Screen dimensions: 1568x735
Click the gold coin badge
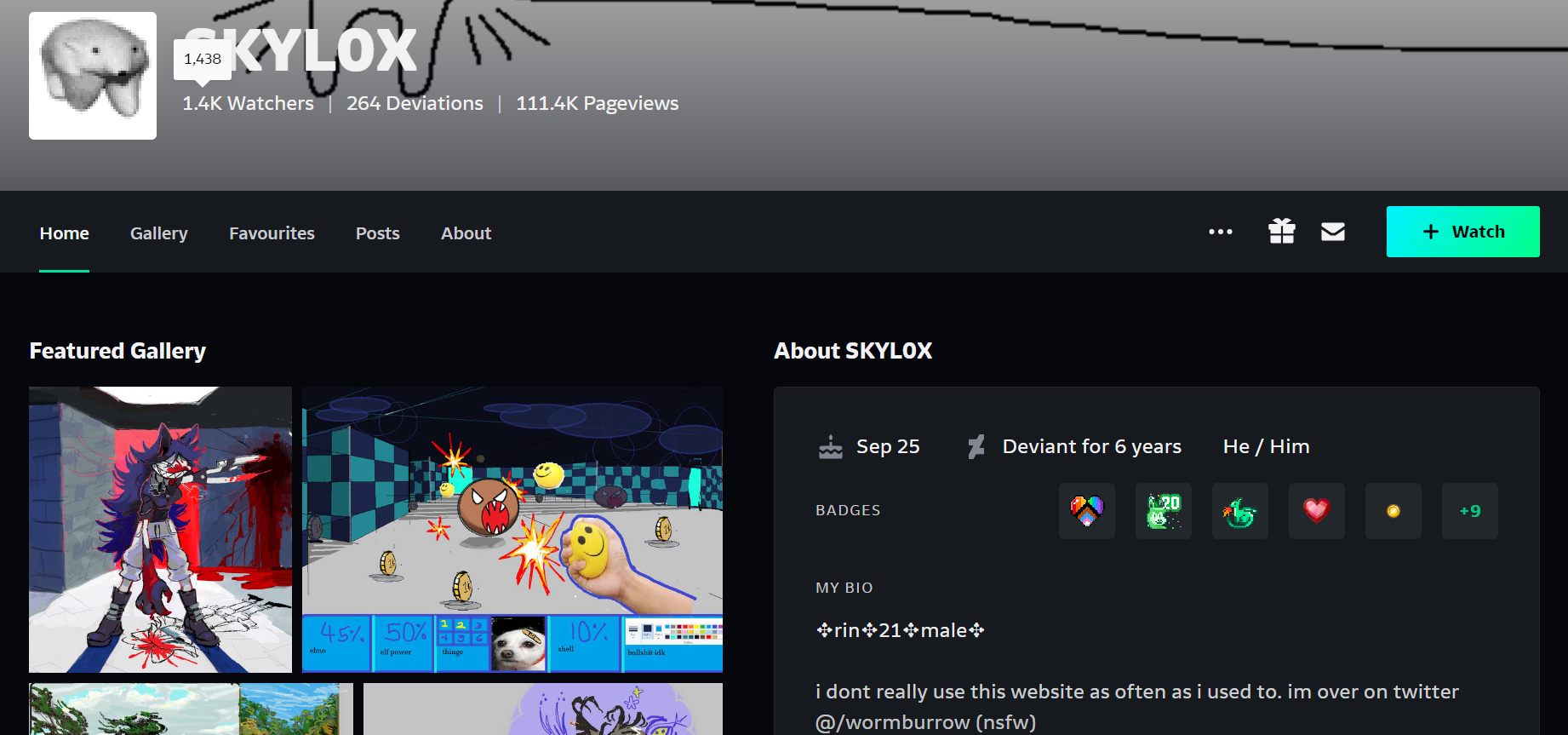(1393, 511)
